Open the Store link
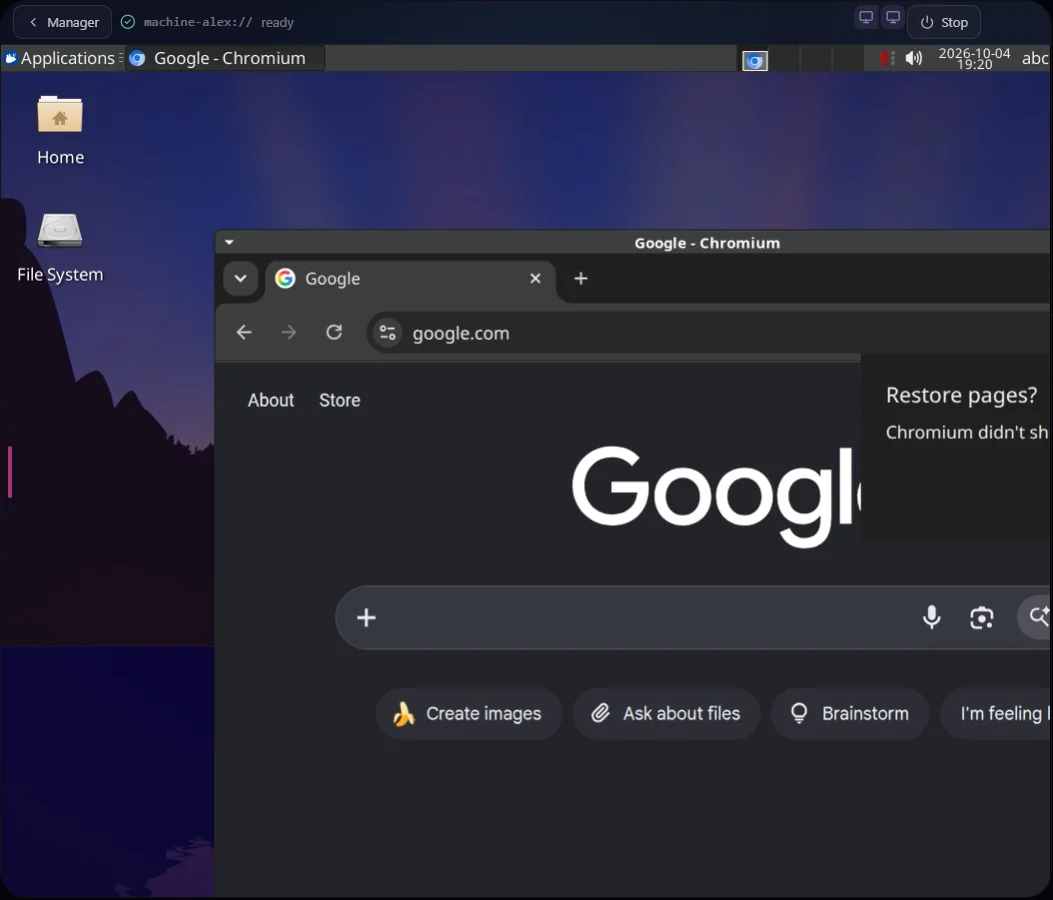This screenshot has width=1053, height=900. click(x=340, y=400)
